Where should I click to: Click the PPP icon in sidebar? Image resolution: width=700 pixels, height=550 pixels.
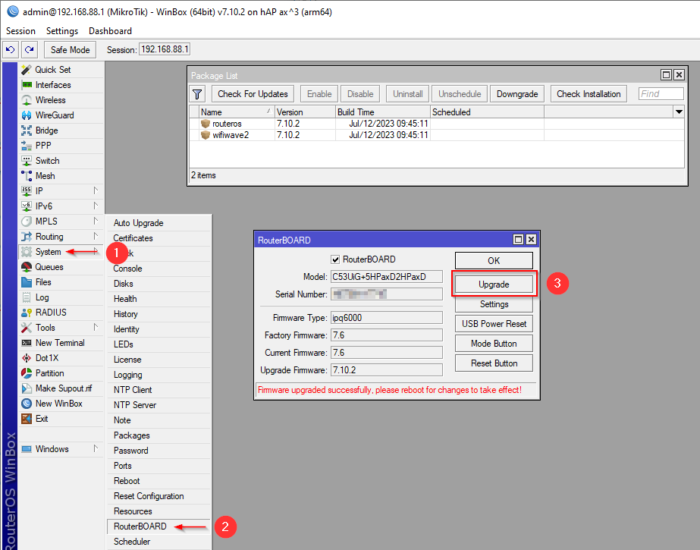point(27,146)
